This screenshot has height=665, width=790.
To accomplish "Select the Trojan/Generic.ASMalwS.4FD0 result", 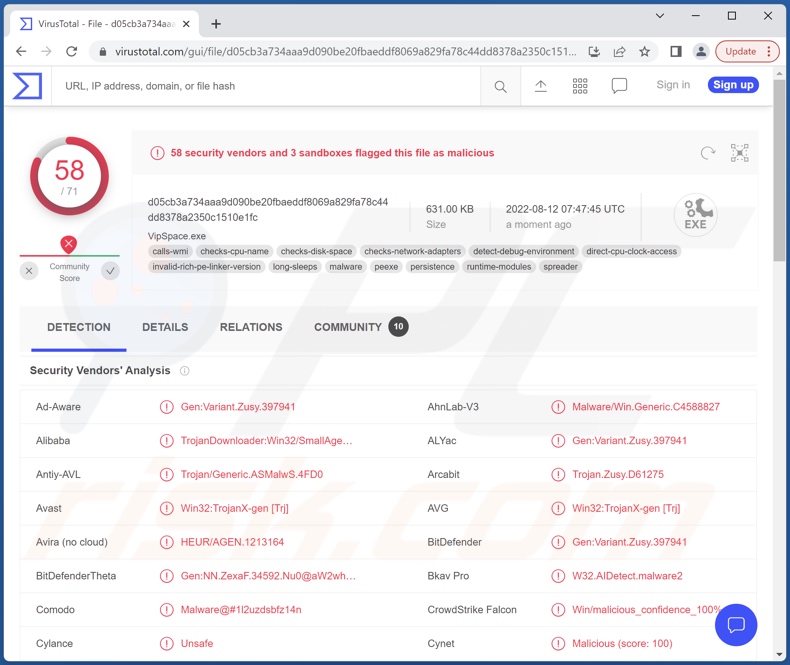I will 251,474.
